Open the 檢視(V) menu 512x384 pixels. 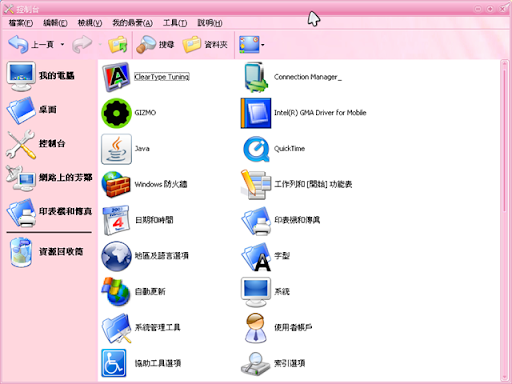(x=90, y=23)
